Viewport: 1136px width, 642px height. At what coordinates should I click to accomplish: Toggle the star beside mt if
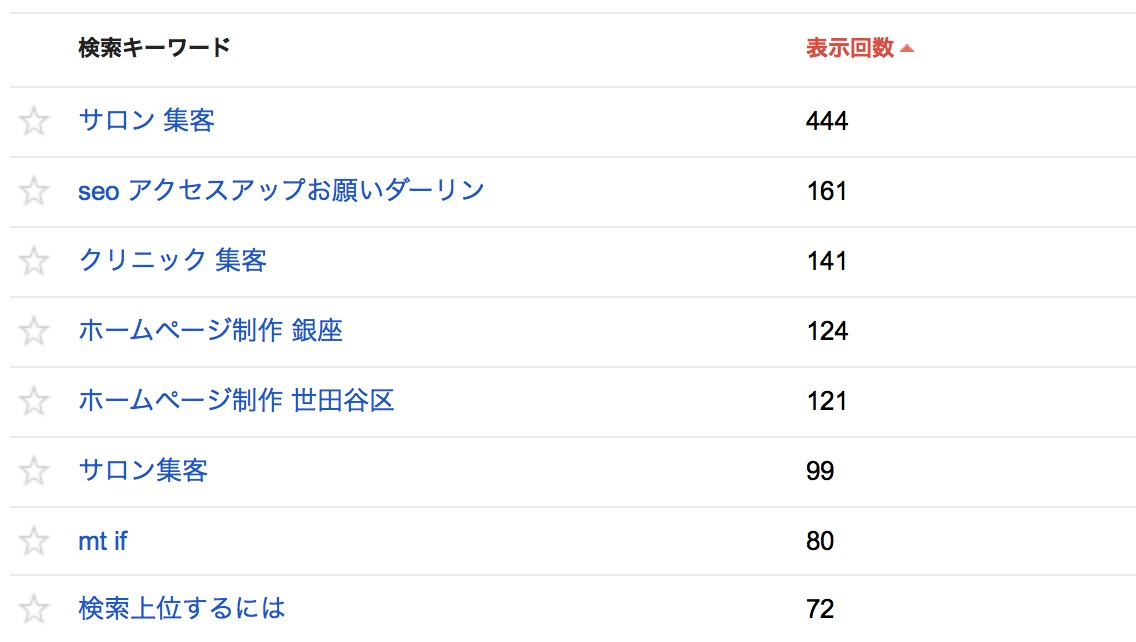click(33, 541)
